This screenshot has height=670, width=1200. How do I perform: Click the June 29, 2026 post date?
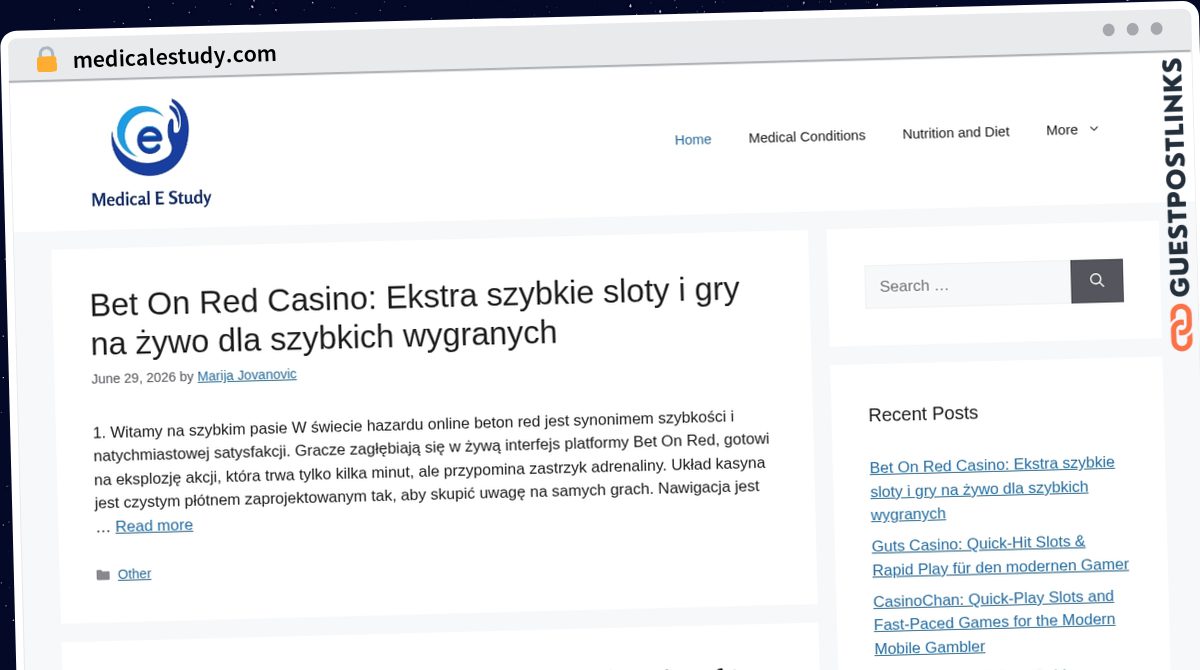[133, 378]
